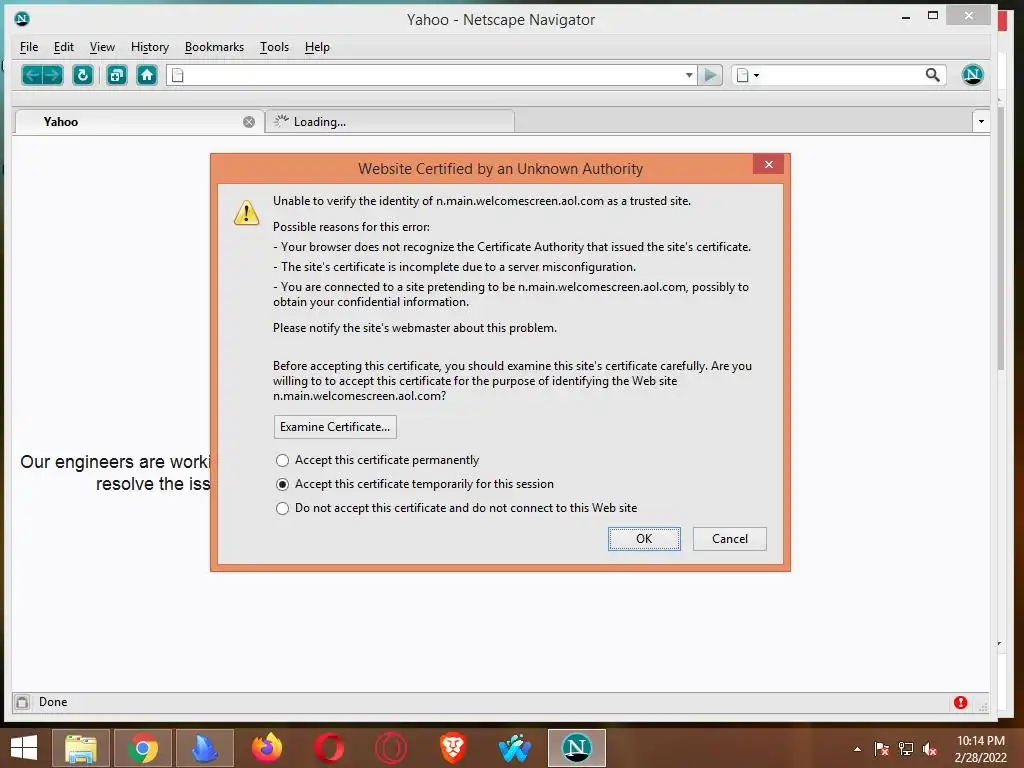Viewport: 1024px width, 768px height.
Task: Go forward with the forward arrow button
Action: [x=53, y=76]
